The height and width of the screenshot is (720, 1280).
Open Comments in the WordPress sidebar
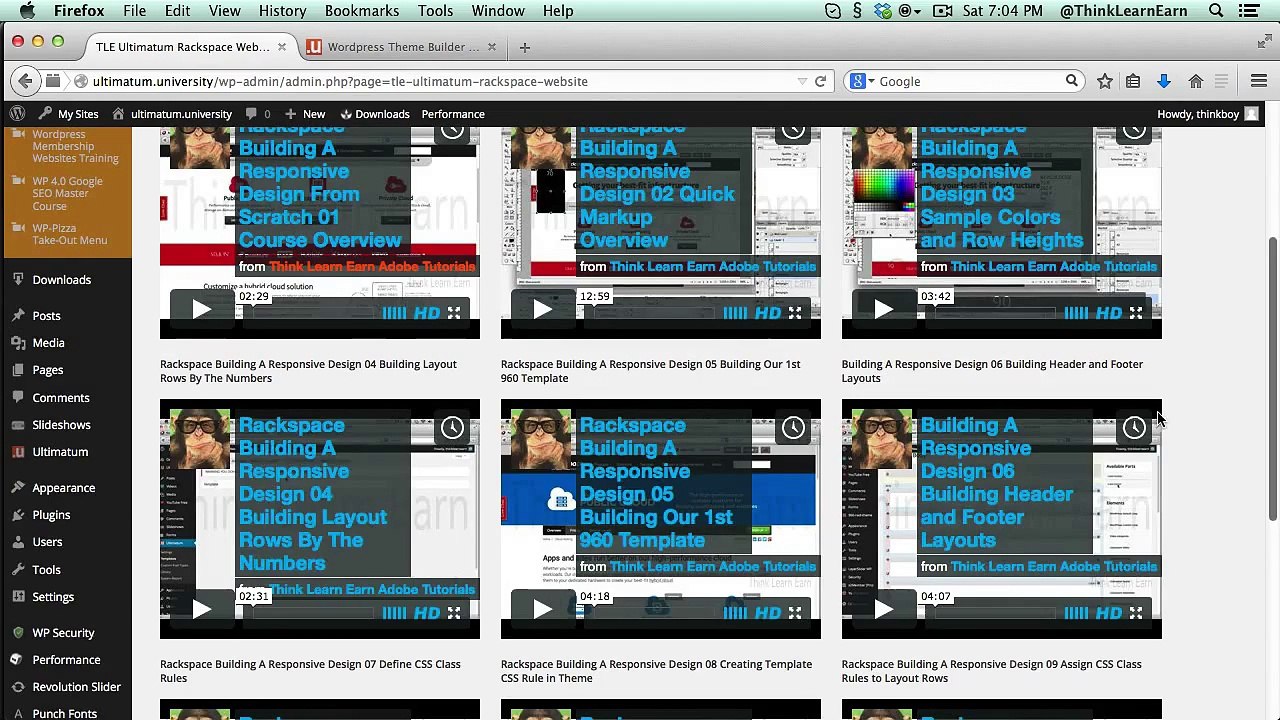(61, 398)
